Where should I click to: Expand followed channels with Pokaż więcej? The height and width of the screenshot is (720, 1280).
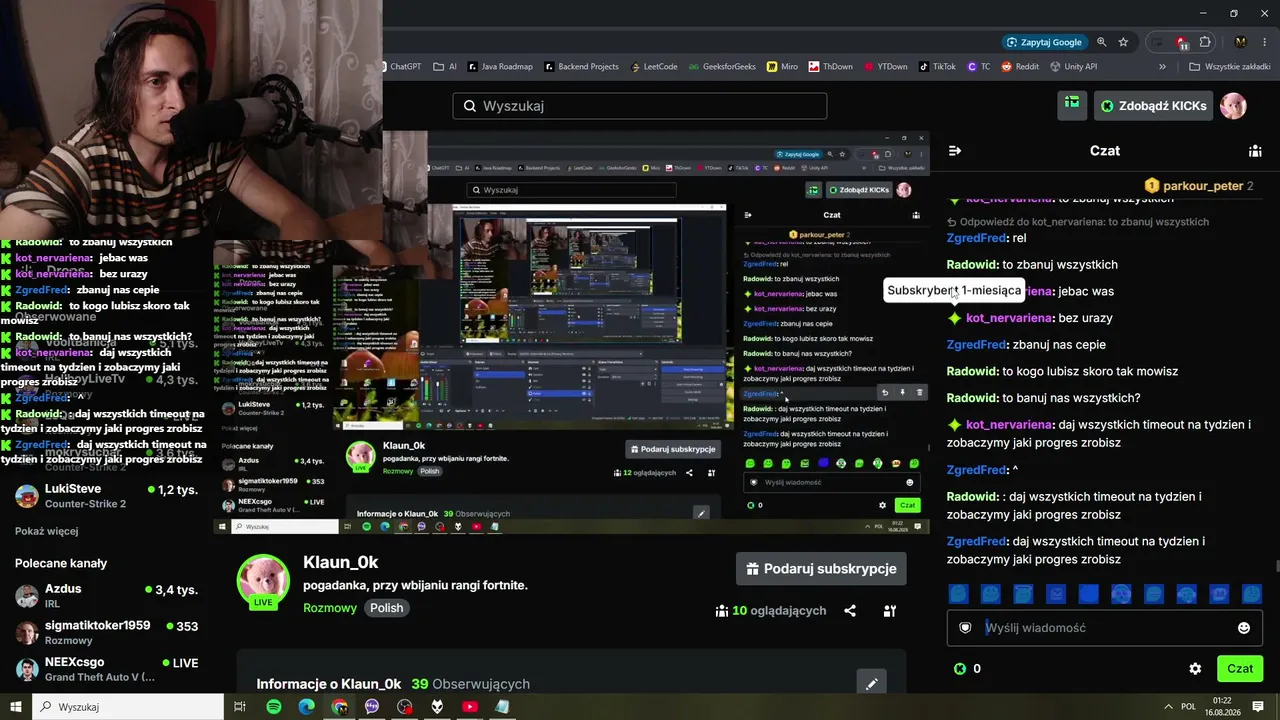[46, 531]
